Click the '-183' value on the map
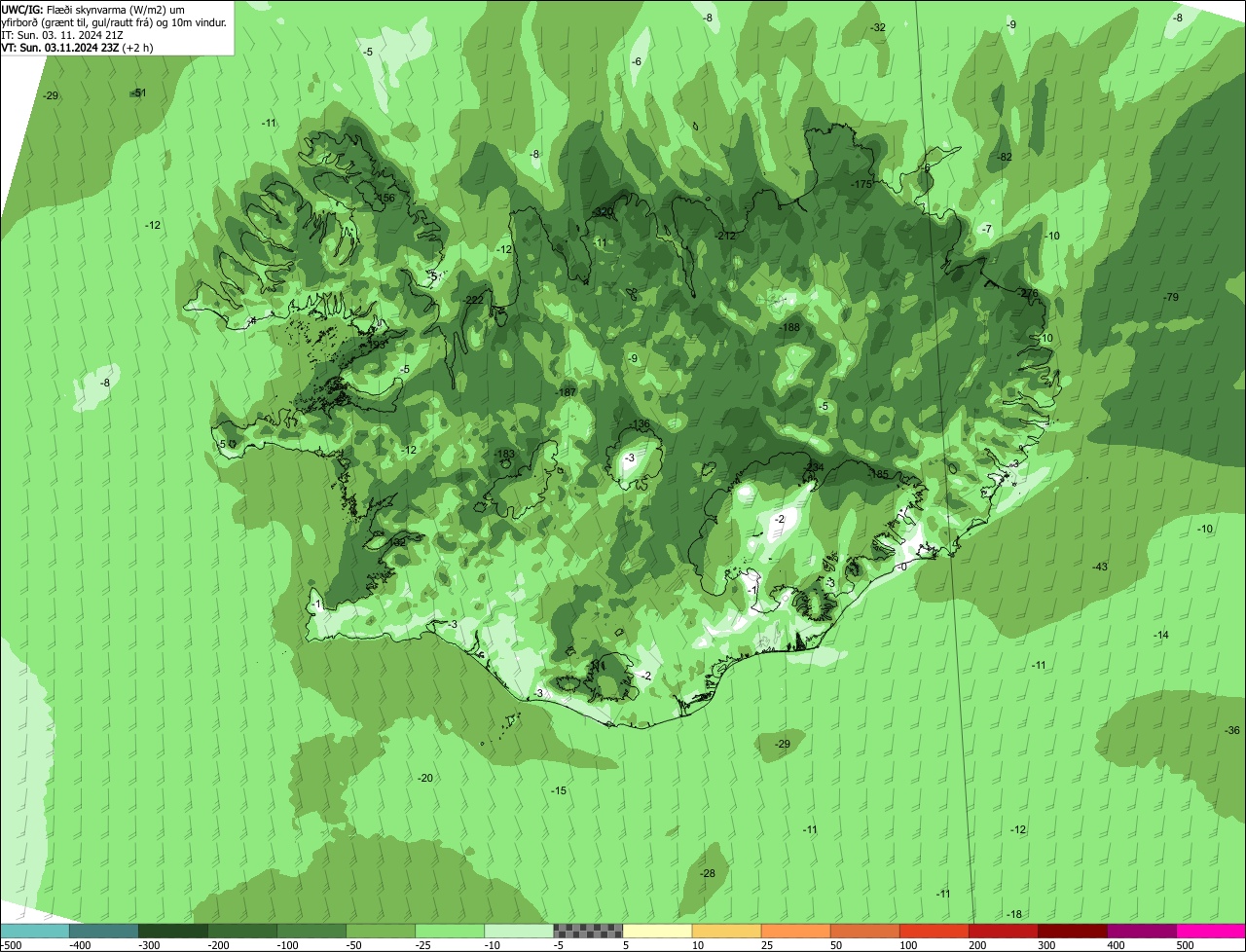This screenshot has height=952, width=1246. [504, 455]
